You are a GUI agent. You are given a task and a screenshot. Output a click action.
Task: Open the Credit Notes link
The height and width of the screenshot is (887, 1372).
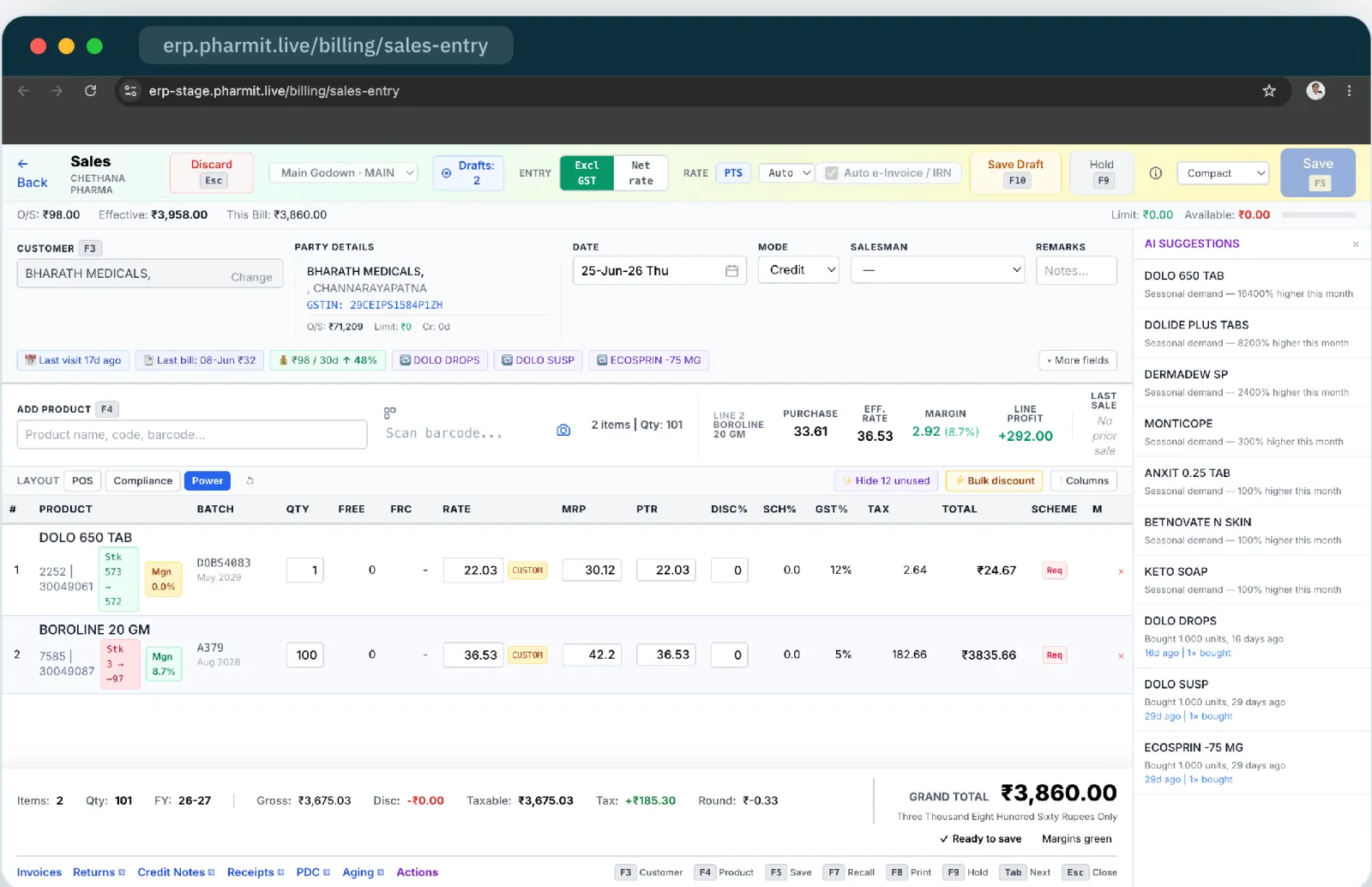coord(176,872)
